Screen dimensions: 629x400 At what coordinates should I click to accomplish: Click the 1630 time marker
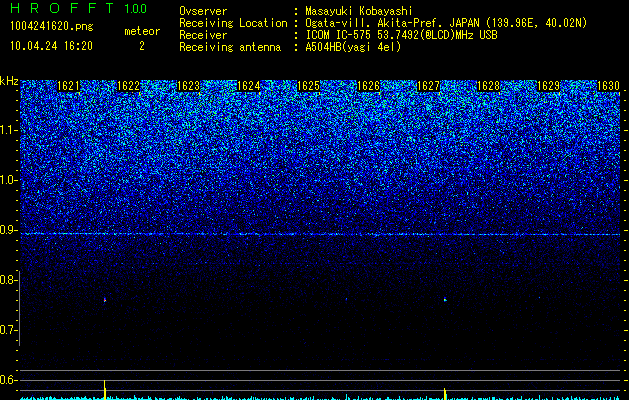[x=609, y=86]
